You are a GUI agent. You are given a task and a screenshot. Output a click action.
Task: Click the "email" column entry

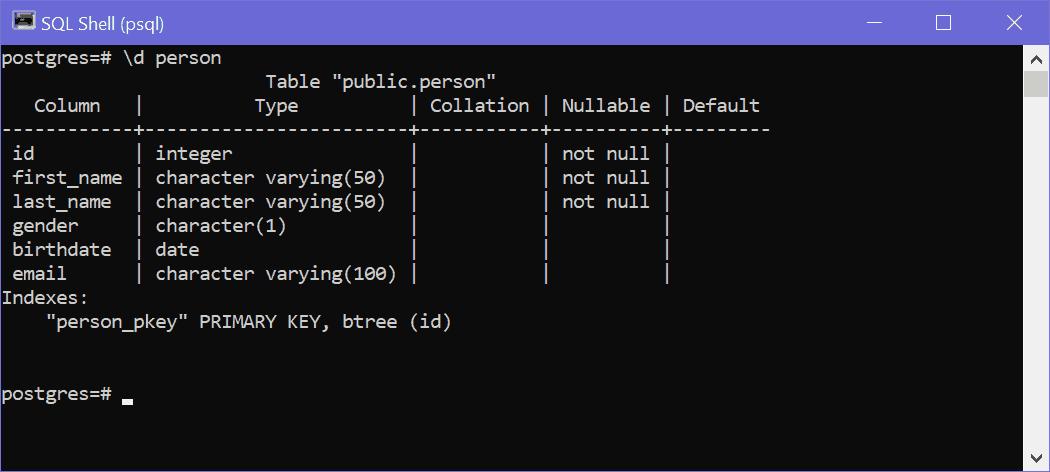(40, 274)
